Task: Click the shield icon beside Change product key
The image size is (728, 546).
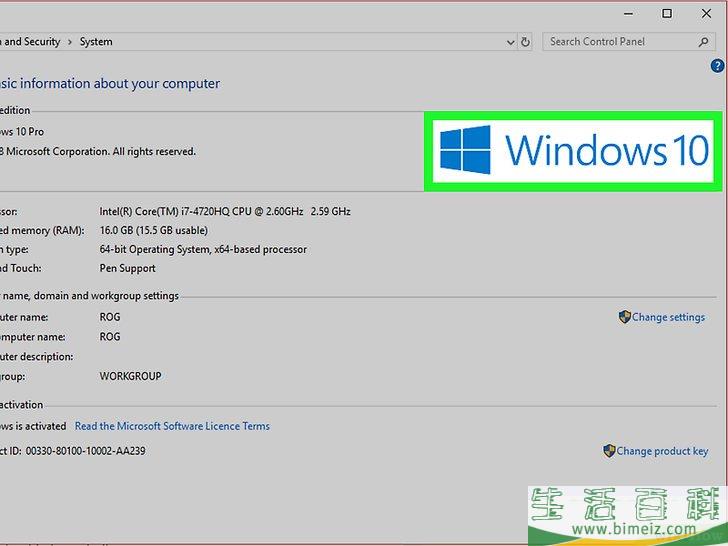Action: click(609, 450)
